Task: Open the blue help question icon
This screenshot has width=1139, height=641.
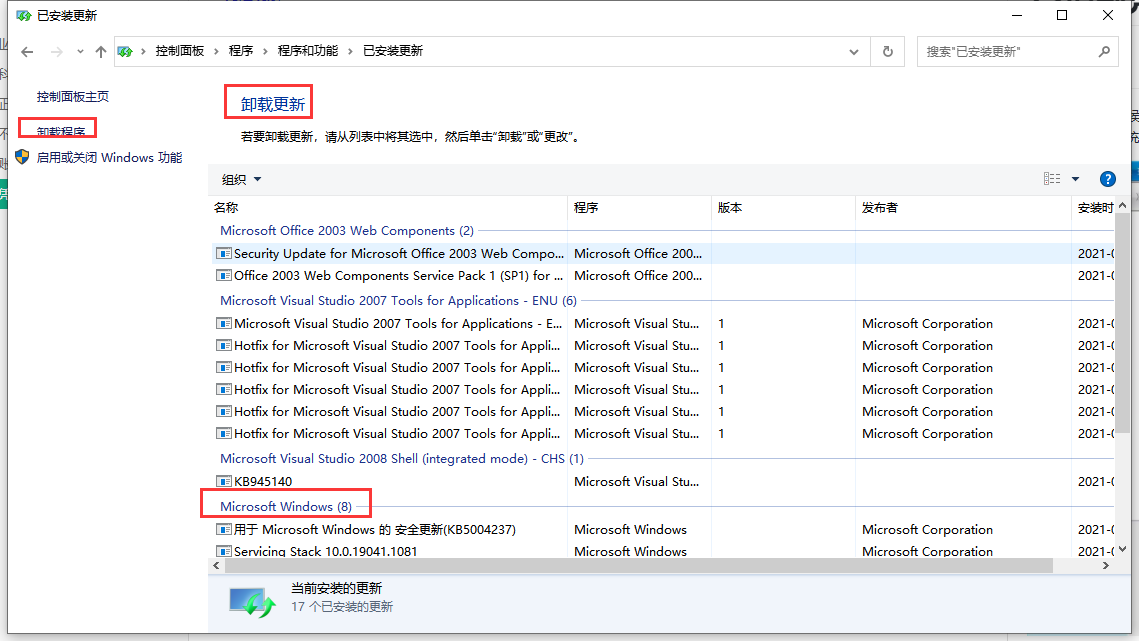Action: [1108, 179]
